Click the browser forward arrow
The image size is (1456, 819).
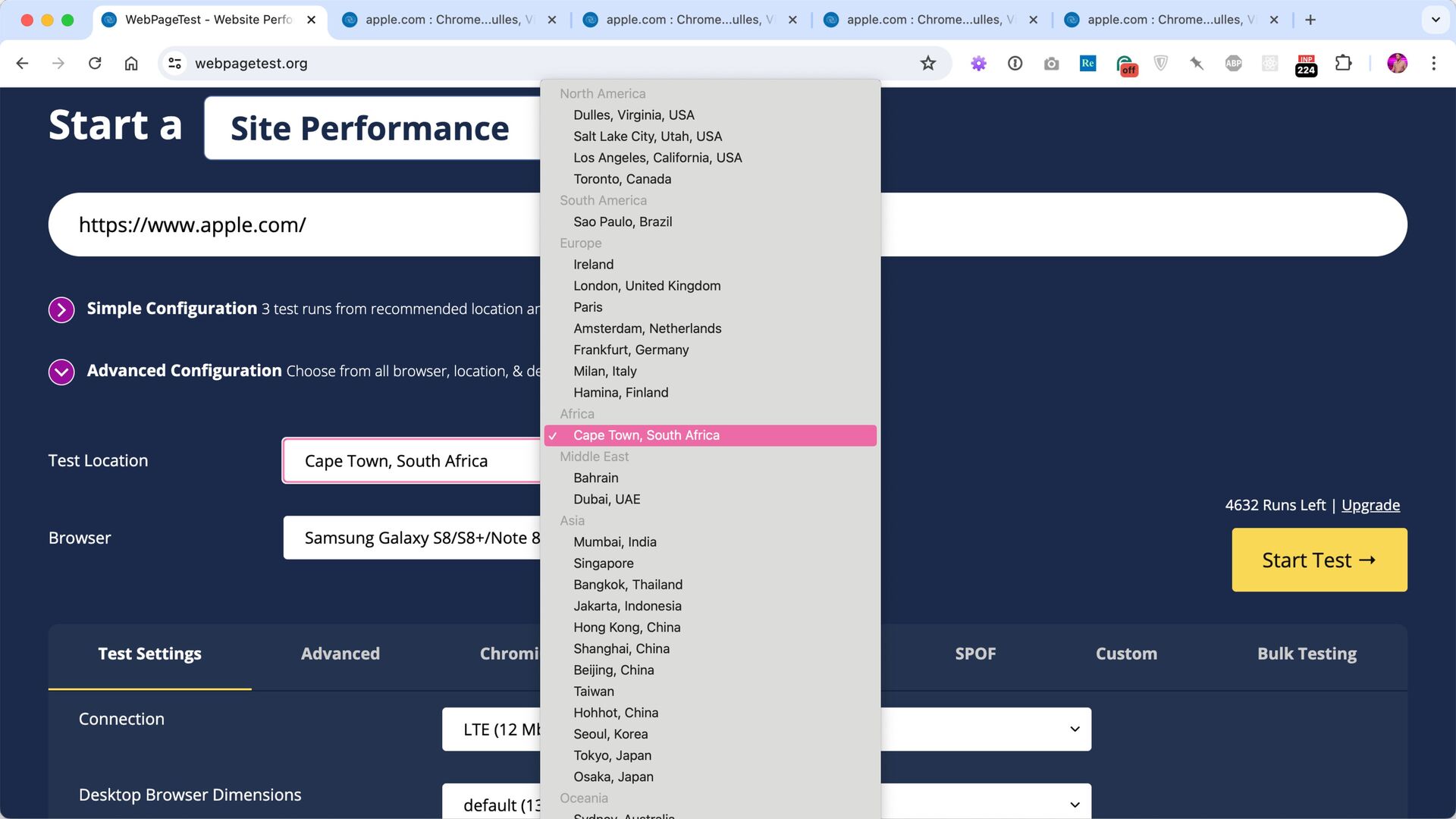pyautogui.click(x=58, y=64)
